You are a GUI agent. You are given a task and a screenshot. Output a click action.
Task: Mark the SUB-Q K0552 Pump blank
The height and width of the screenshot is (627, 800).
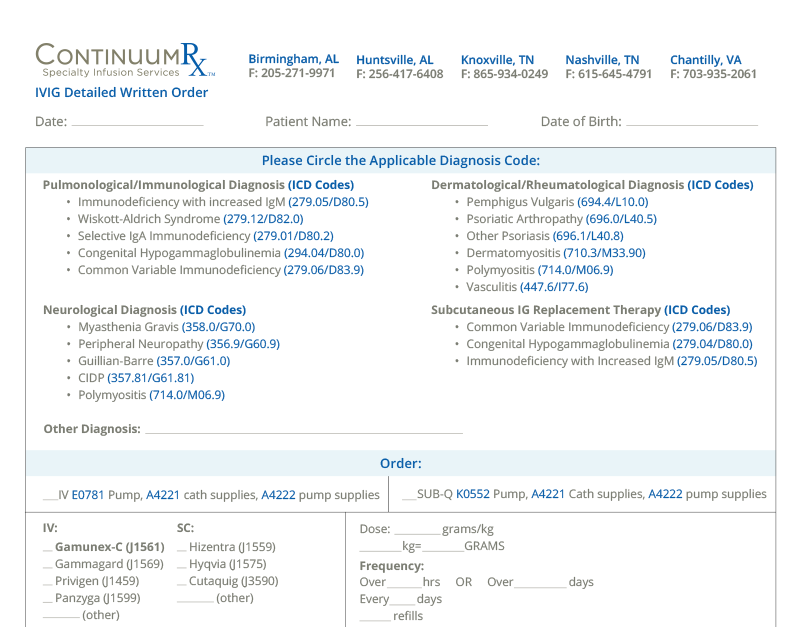coord(409,495)
